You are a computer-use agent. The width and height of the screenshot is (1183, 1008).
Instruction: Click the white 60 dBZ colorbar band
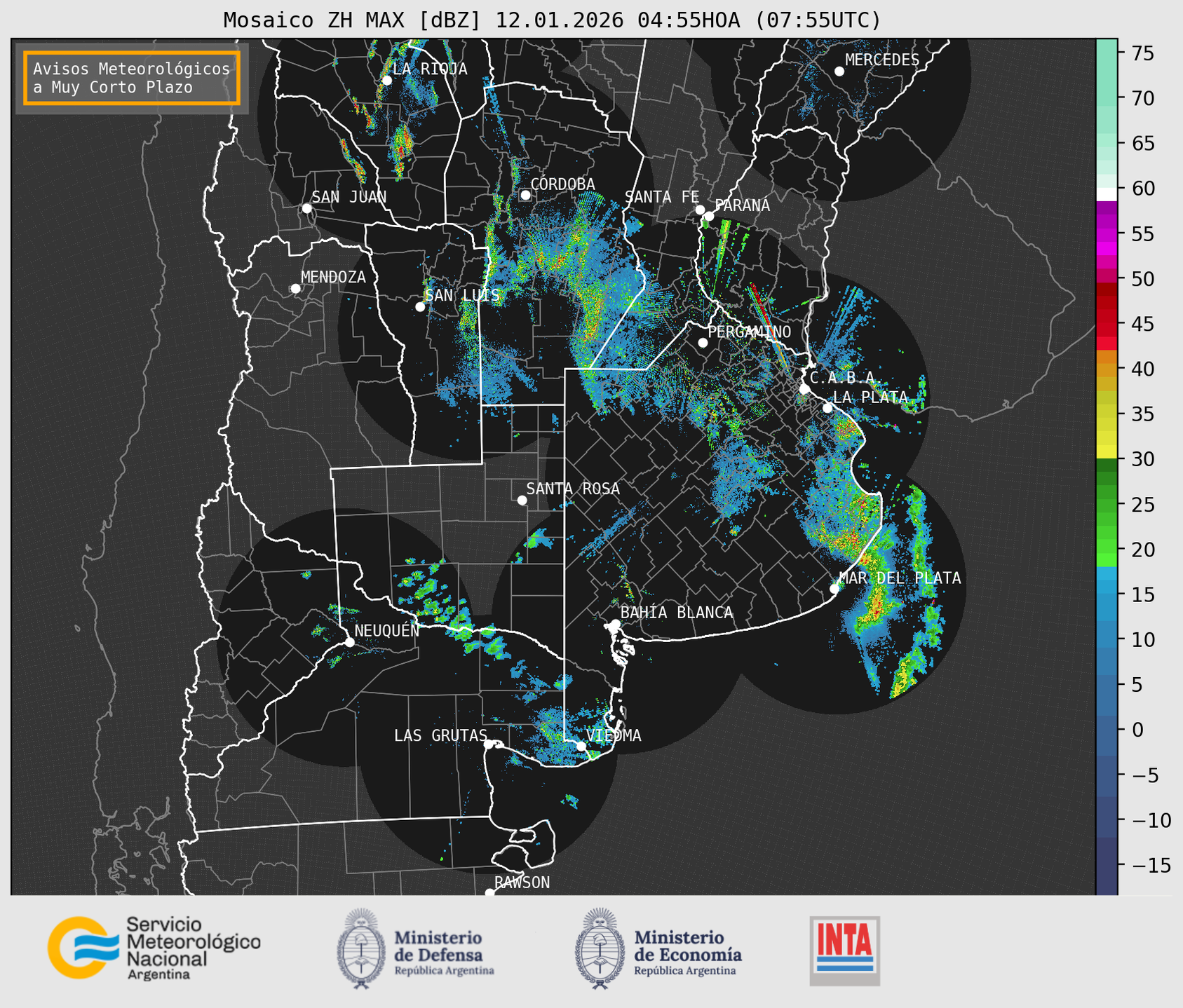(x=1107, y=193)
